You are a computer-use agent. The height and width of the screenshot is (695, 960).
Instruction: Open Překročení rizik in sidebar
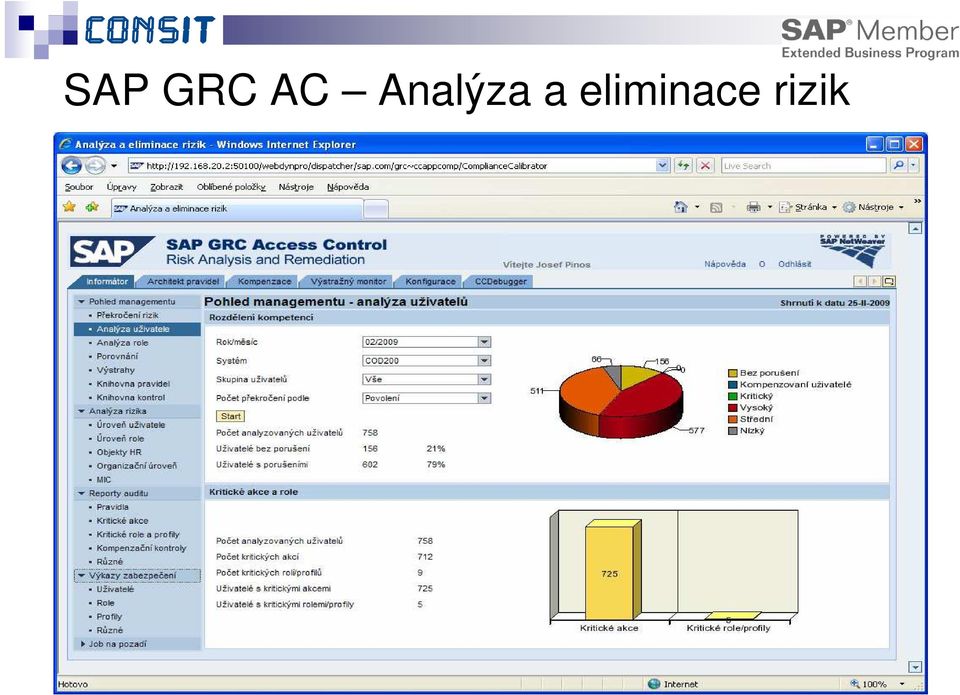pos(127,315)
